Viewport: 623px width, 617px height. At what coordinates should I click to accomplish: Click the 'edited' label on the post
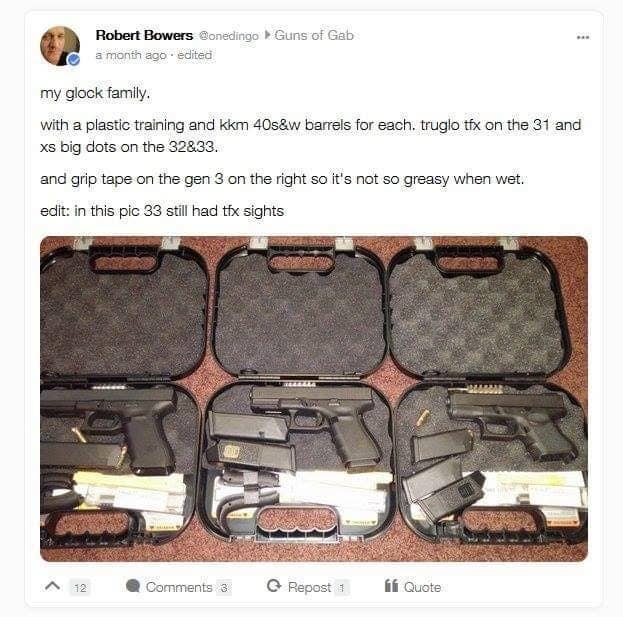[194, 55]
